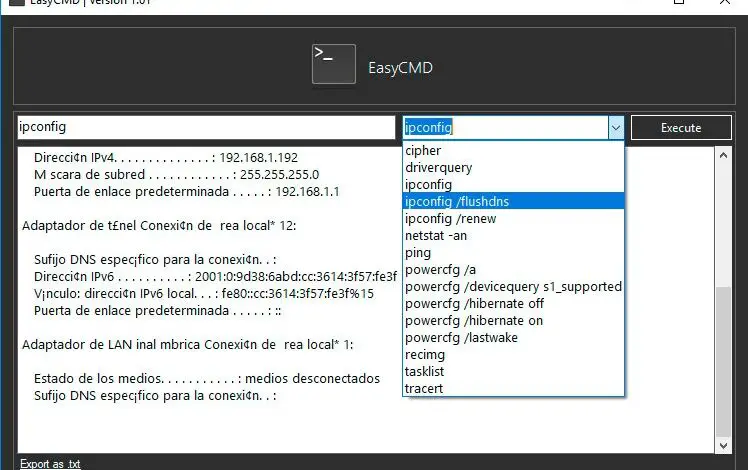Click the gateway 192.168.1.1 output line

(x=187, y=192)
